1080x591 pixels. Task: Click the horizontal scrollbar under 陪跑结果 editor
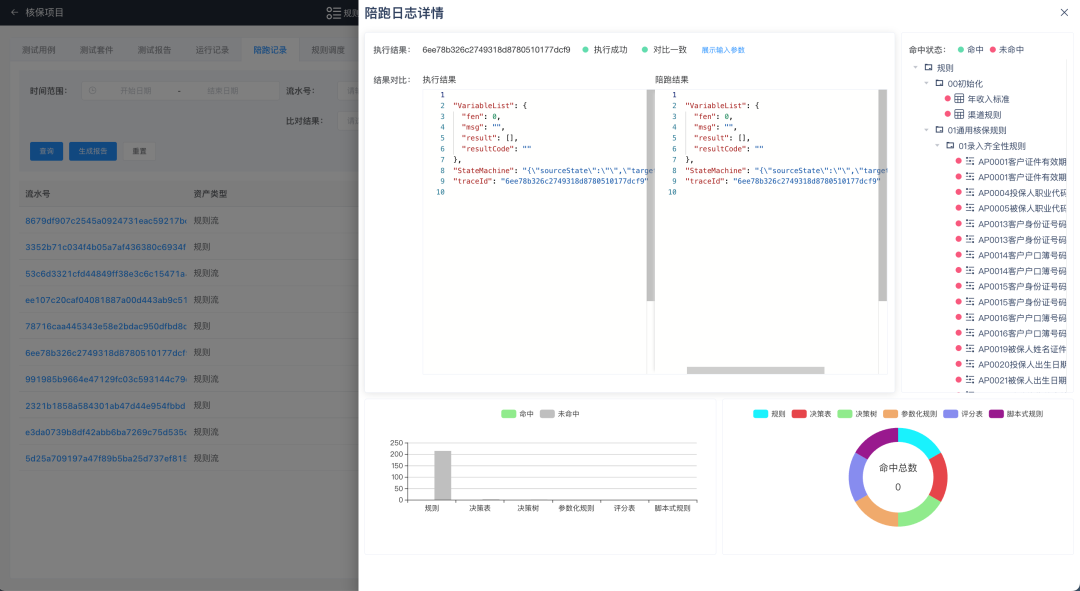click(755, 370)
